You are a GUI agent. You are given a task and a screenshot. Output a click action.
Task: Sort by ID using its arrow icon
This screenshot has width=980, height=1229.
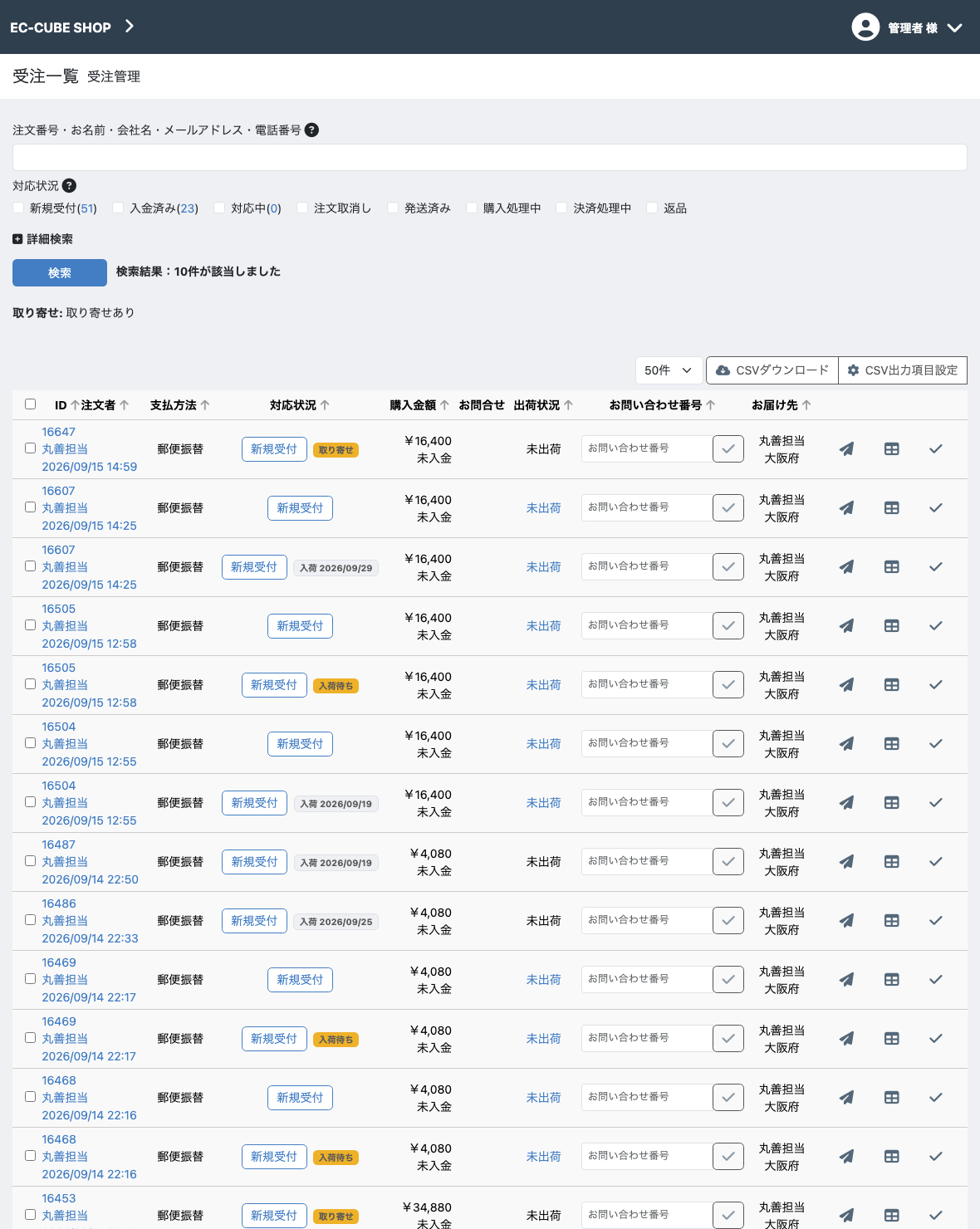click(75, 405)
